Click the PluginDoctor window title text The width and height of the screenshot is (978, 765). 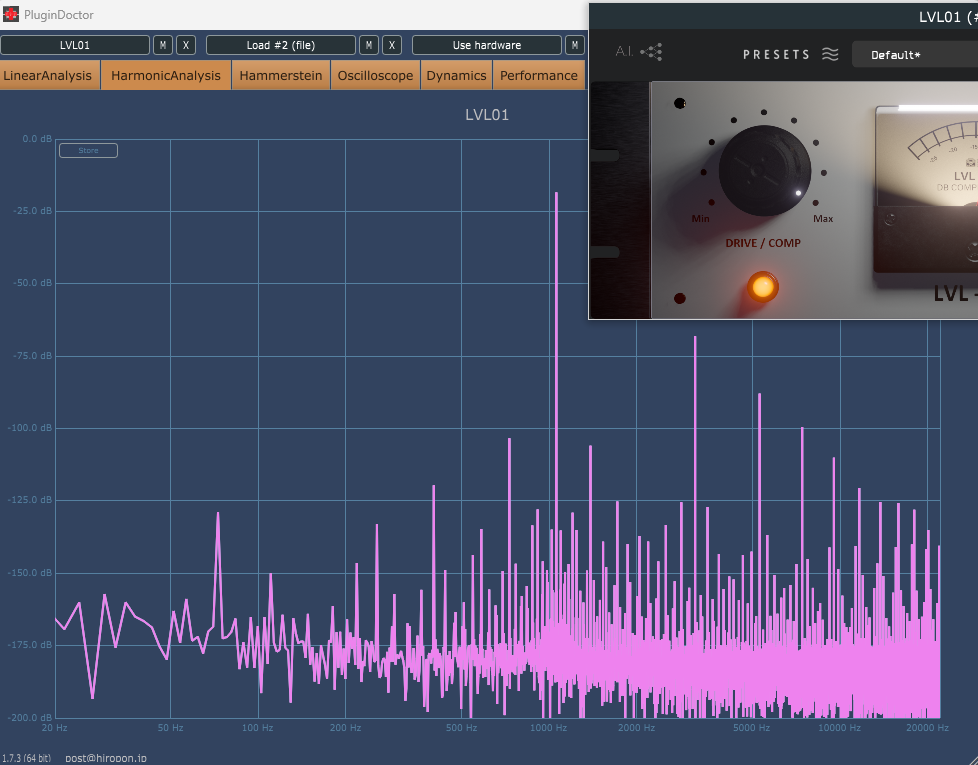click(59, 14)
